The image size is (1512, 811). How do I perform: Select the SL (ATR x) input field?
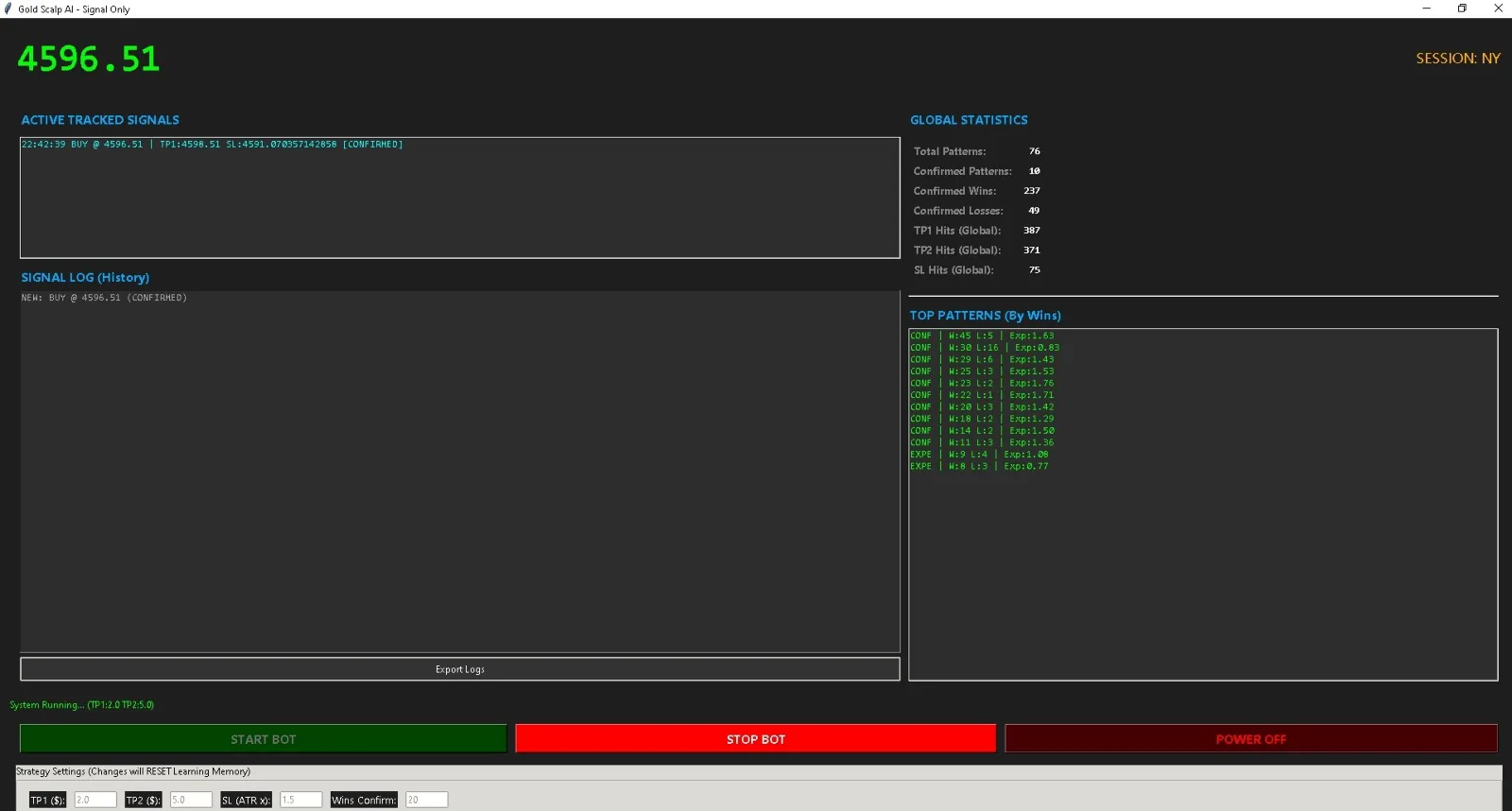pyautogui.click(x=301, y=800)
